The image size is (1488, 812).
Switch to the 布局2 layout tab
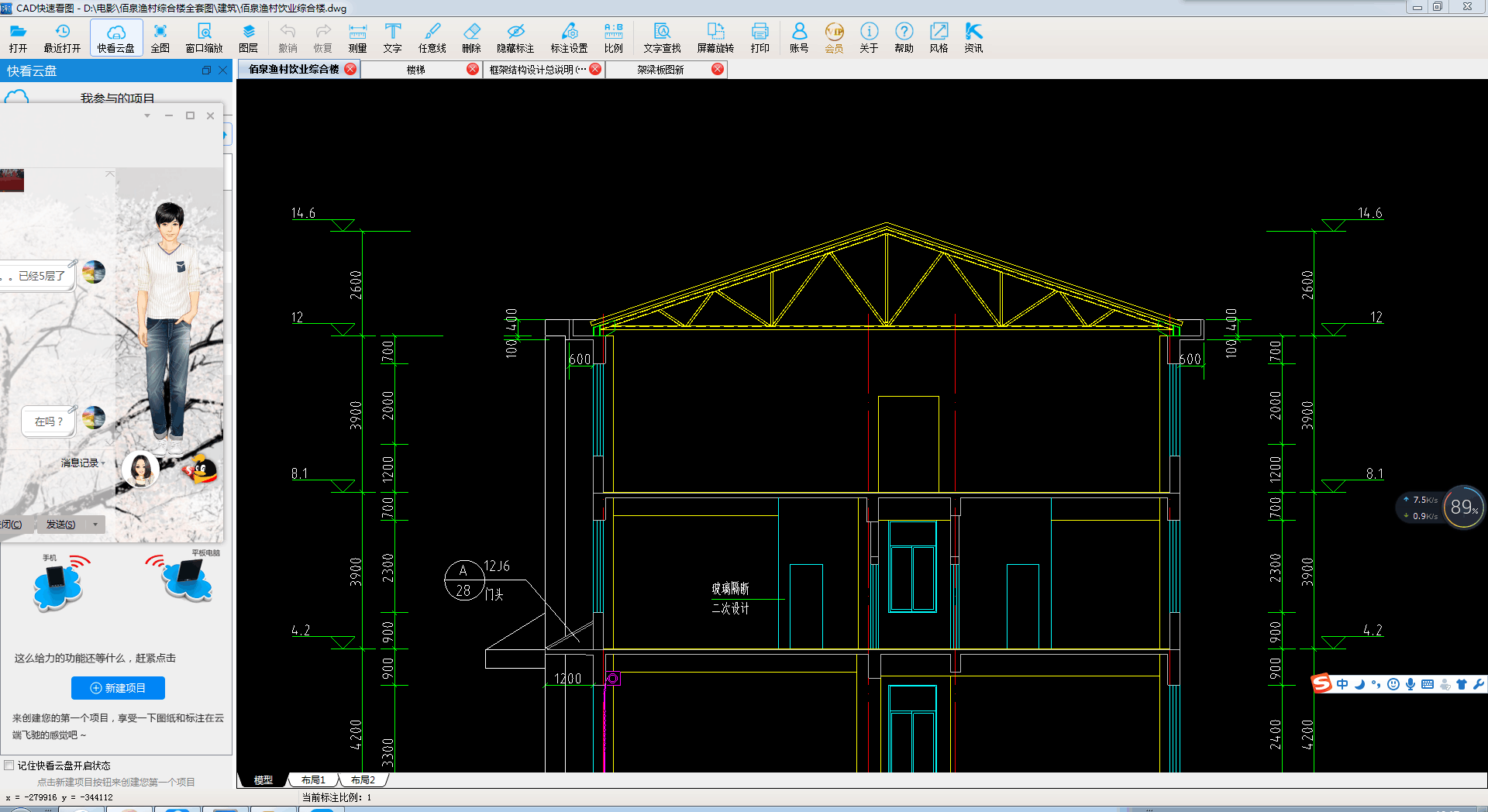(363, 779)
